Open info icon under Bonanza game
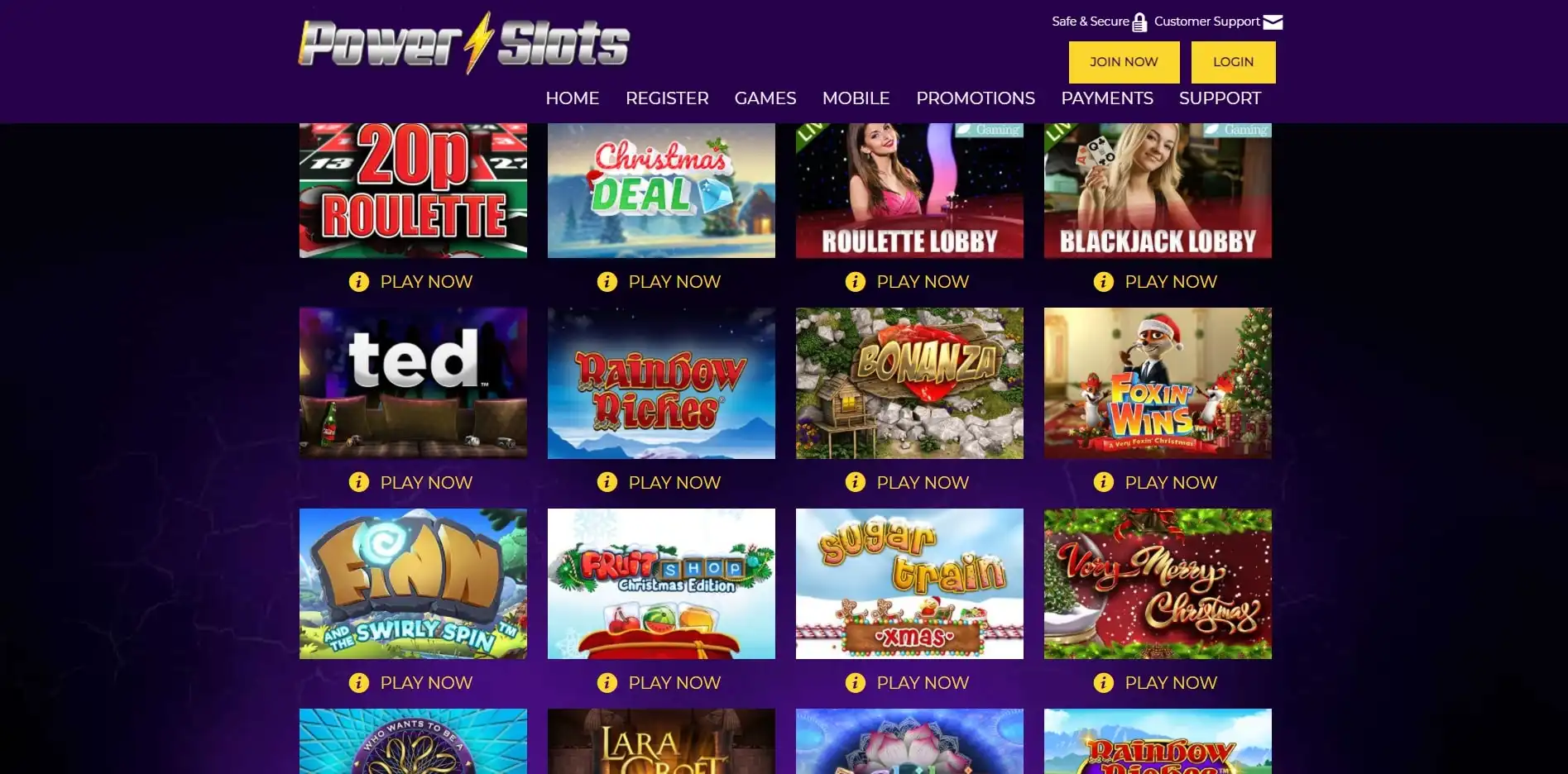 pyautogui.click(x=855, y=482)
